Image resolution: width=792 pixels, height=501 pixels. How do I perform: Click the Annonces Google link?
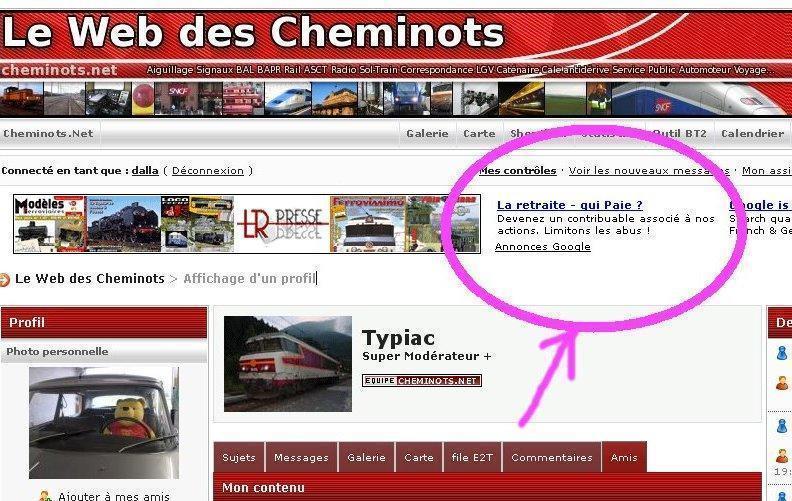(x=542, y=246)
